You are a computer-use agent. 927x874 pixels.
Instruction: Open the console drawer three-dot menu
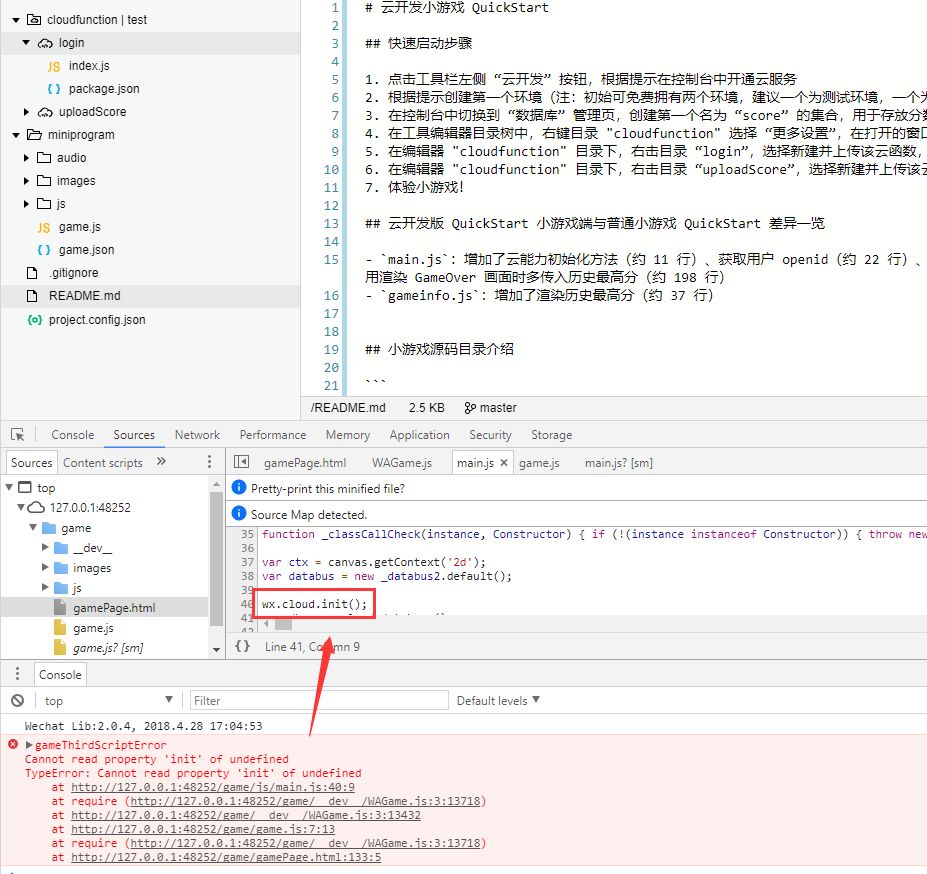pos(17,674)
